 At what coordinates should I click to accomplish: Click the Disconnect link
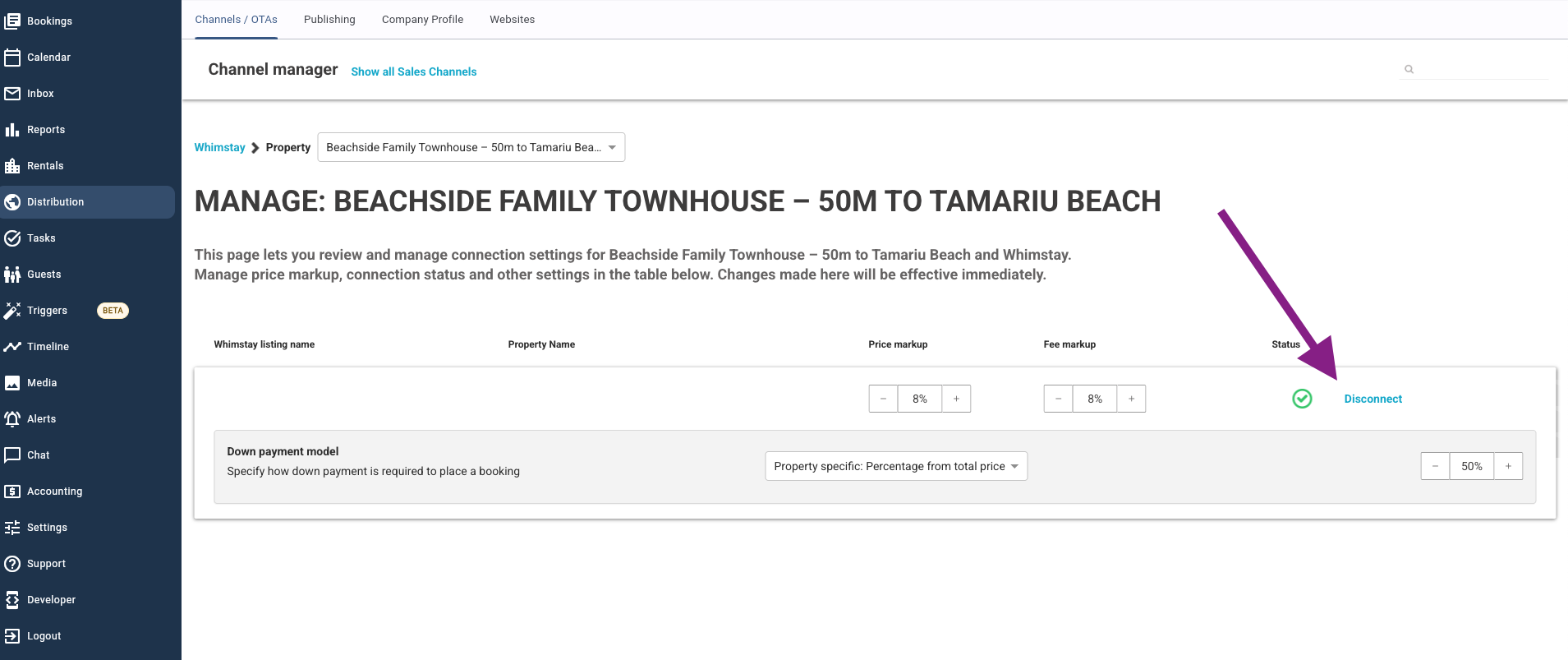click(1373, 399)
